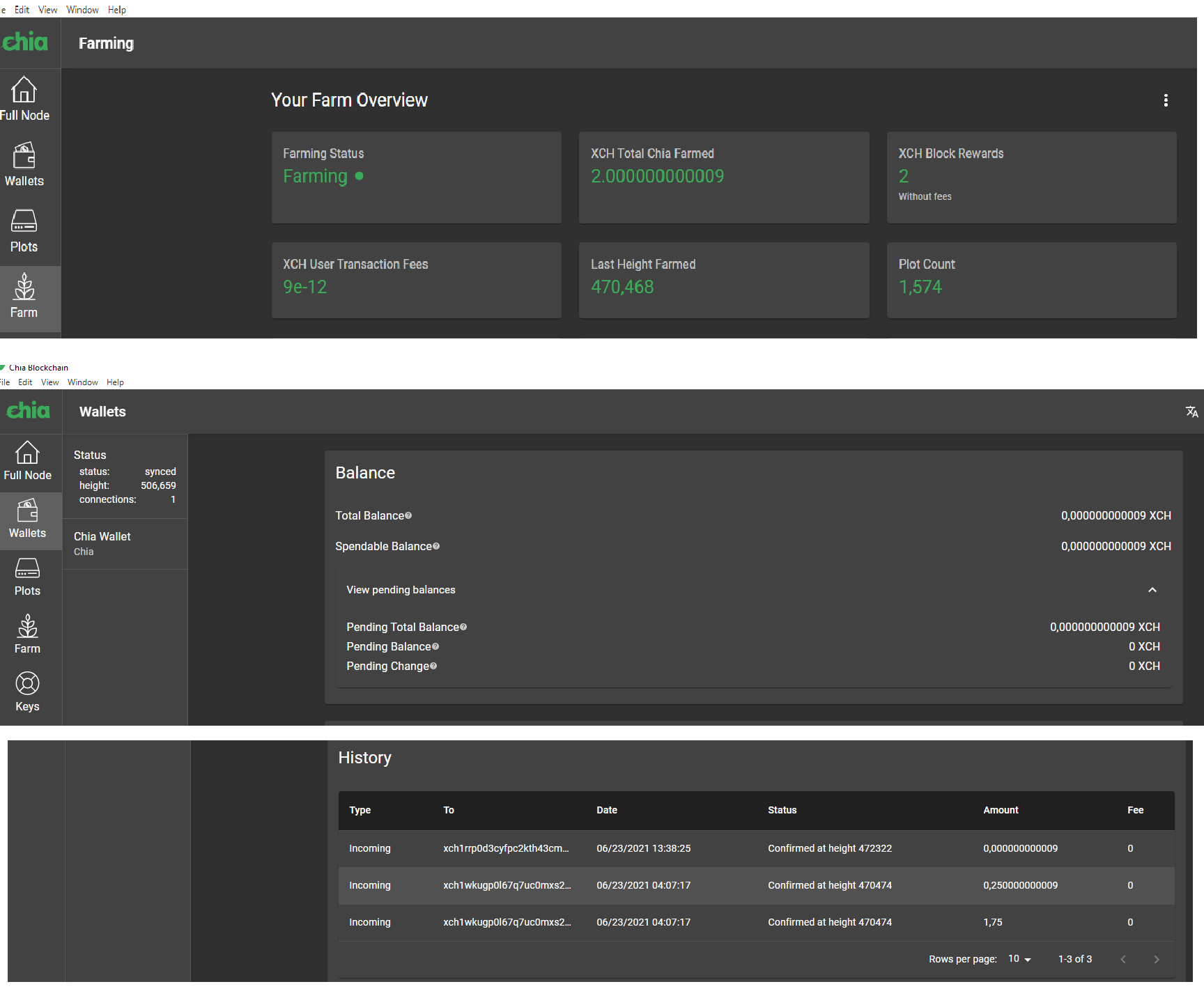
Task: Open Help menu in Farming window
Action: click(x=117, y=10)
